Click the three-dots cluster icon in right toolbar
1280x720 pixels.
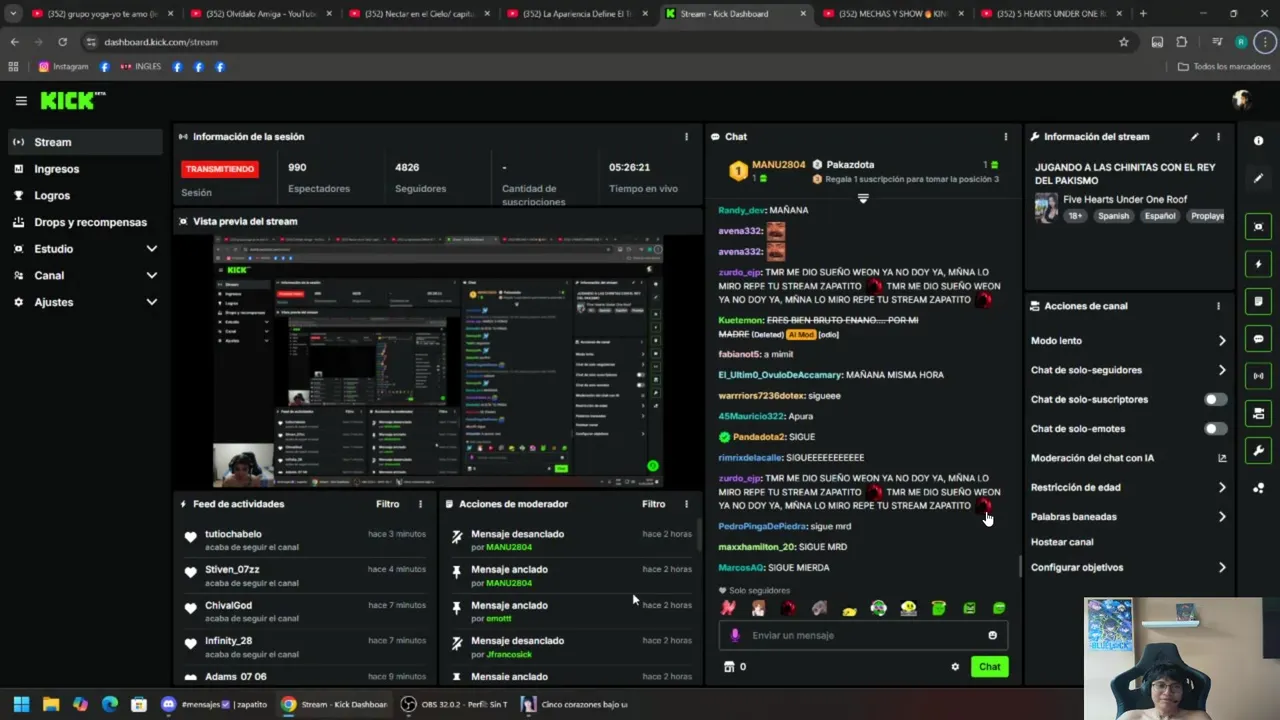pos(1258,488)
